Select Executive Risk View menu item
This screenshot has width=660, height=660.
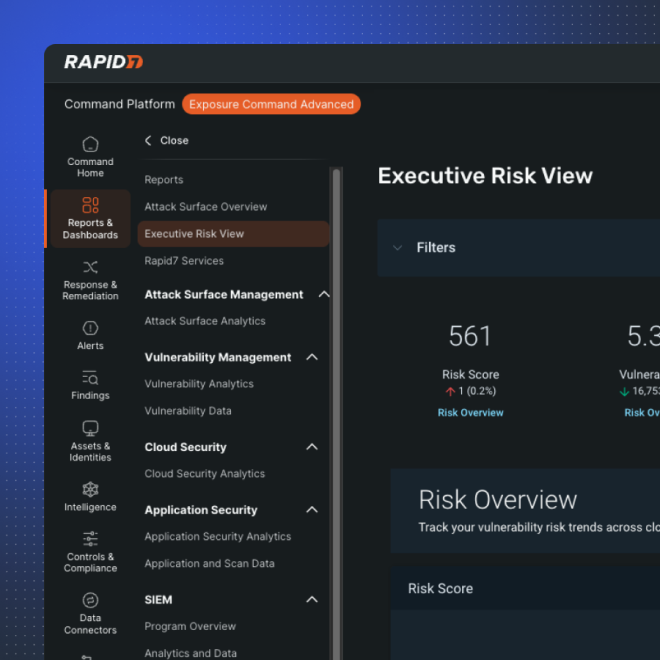[x=233, y=234]
